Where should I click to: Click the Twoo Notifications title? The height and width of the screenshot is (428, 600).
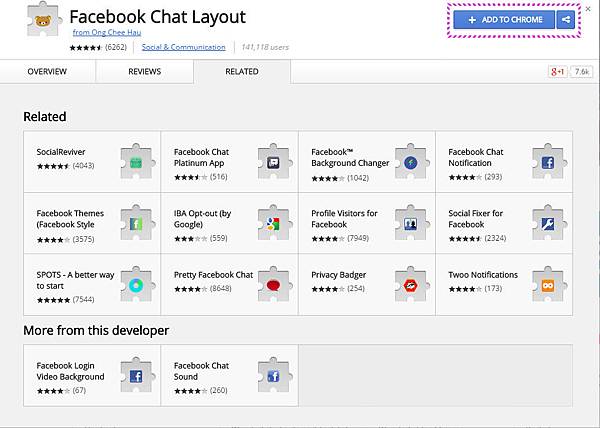(x=483, y=275)
